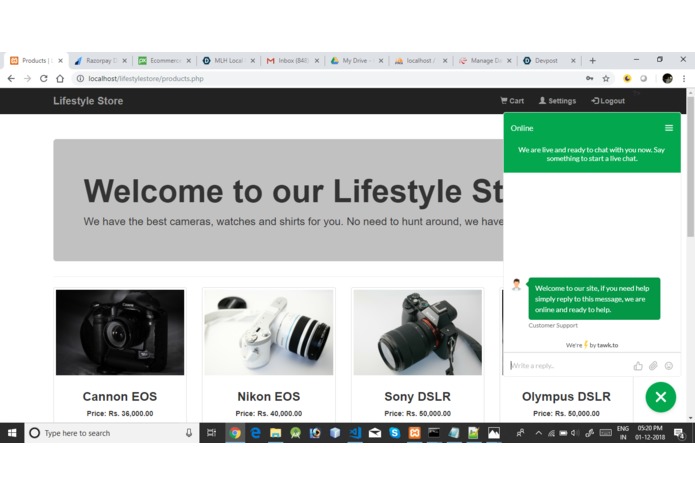Switch to the My Drive tab
The width and height of the screenshot is (695, 494).
tap(355, 61)
